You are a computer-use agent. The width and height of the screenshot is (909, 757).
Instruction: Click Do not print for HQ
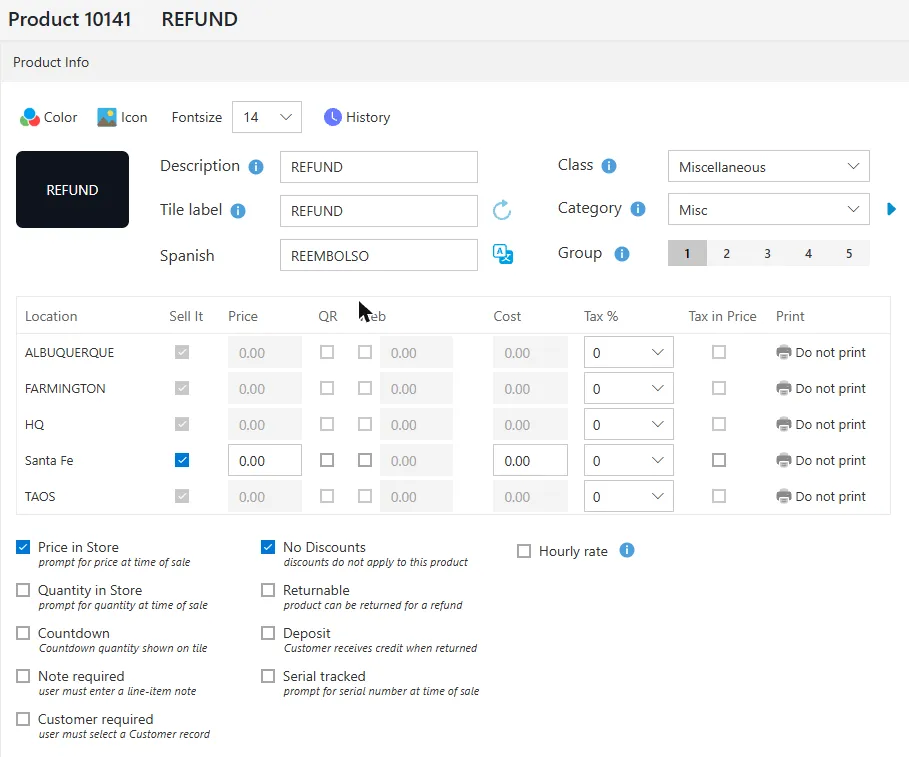tap(830, 424)
